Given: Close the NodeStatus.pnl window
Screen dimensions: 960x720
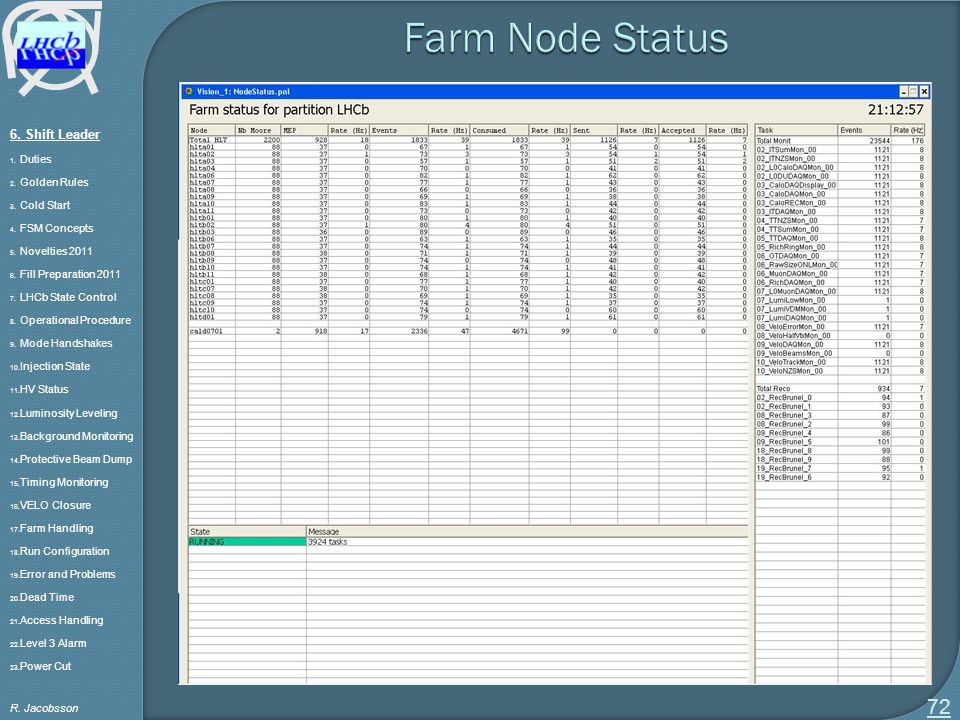Looking at the screenshot, I should [924, 92].
